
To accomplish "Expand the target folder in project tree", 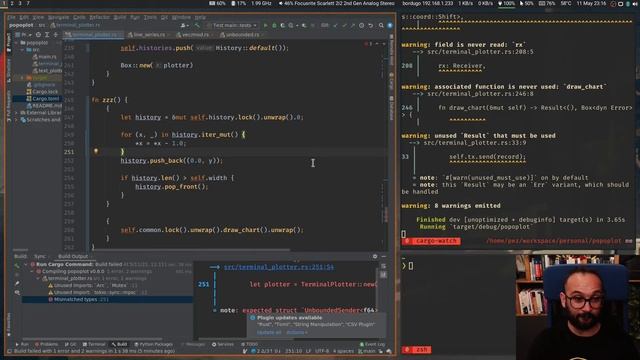I will [22, 78].
